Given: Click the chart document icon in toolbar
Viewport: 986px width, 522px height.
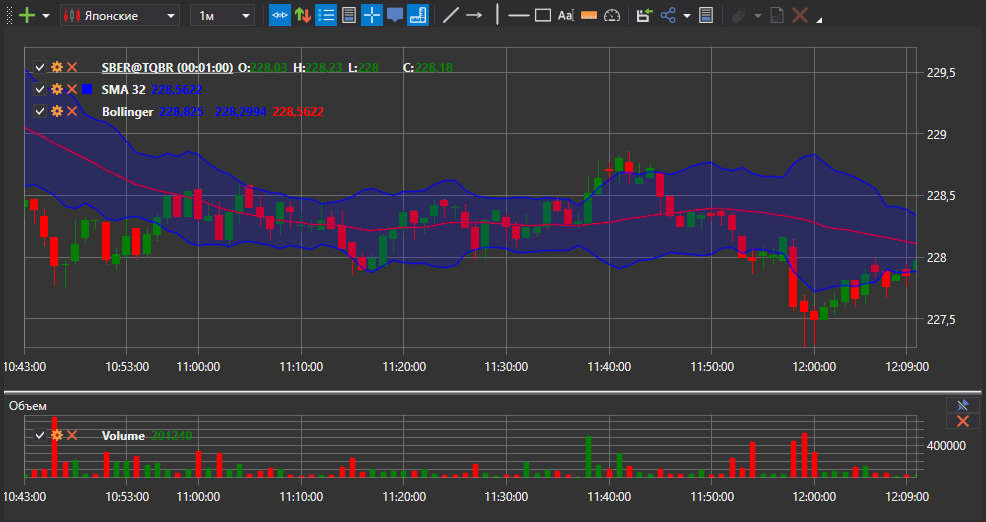Looking at the screenshot, I should [x=777, y=15].
